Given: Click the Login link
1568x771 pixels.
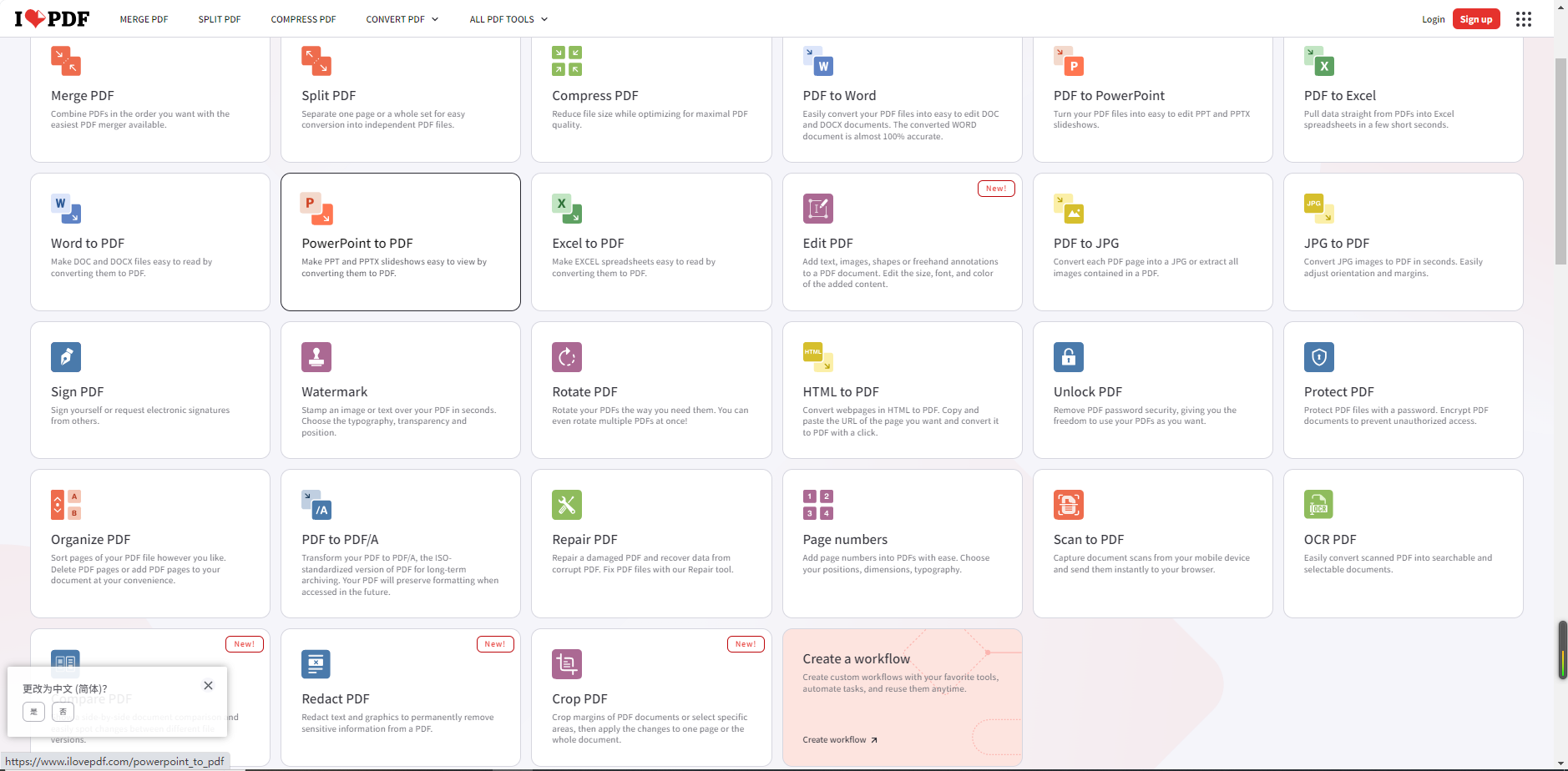Looking at the screenshot, I should pyautogui.click(x=1433, y=19).
